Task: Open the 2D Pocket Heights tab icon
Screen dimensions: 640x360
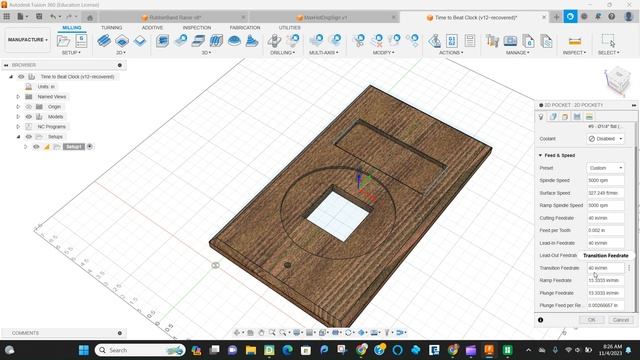Action: click(565, 117)
